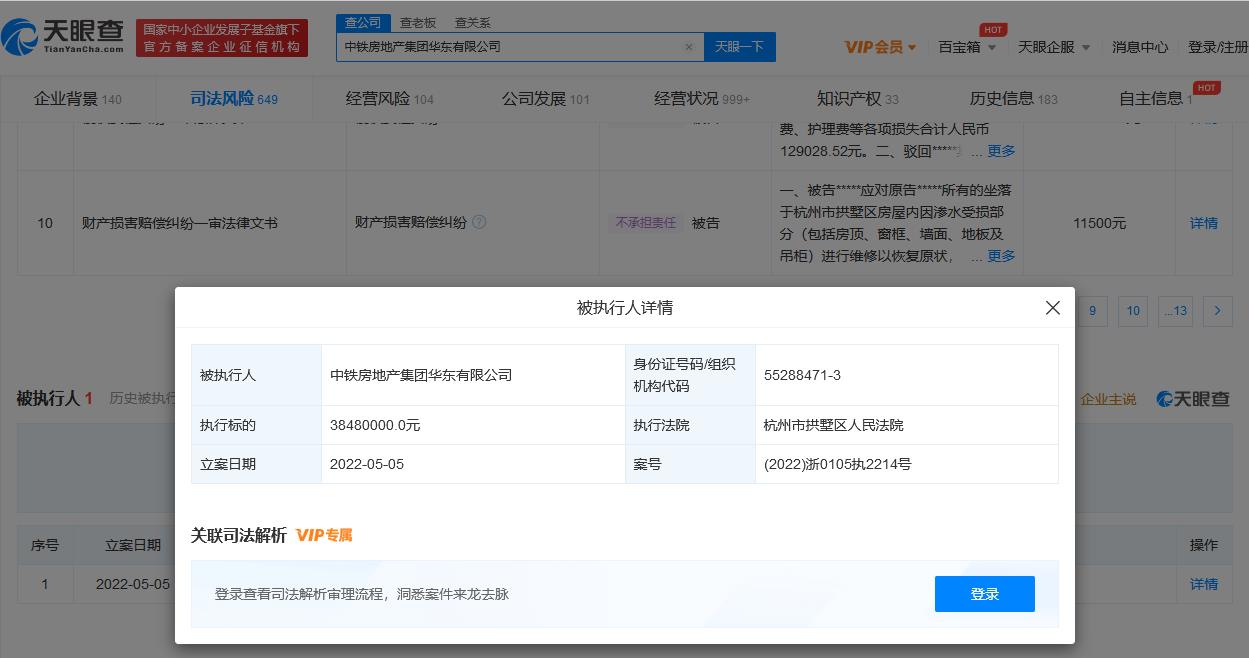Open the 经营风险 section tab
This screenshot has width=1249, height=658.
(390, 99)
